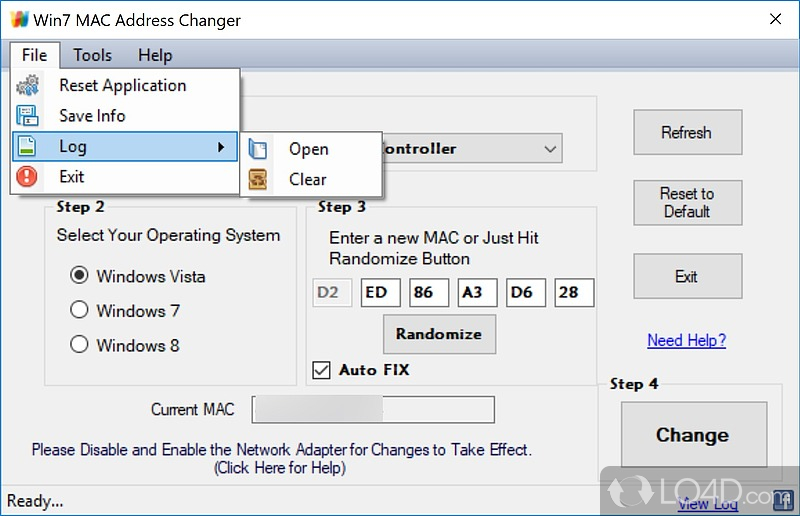
Task: Open the Need Help? link
Action: 687,340
